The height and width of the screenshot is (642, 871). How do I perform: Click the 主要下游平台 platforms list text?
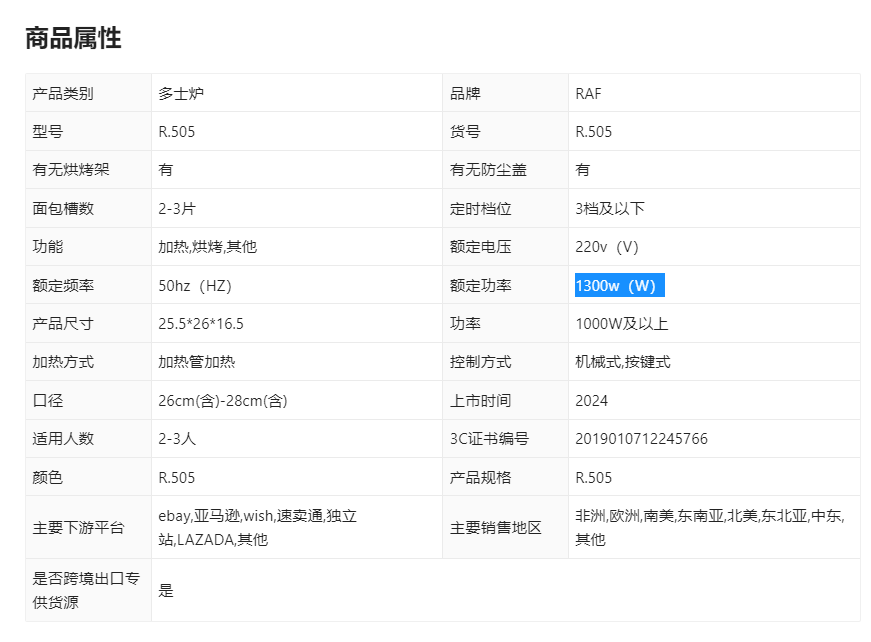pyautogui.click(x=257, y=528)
